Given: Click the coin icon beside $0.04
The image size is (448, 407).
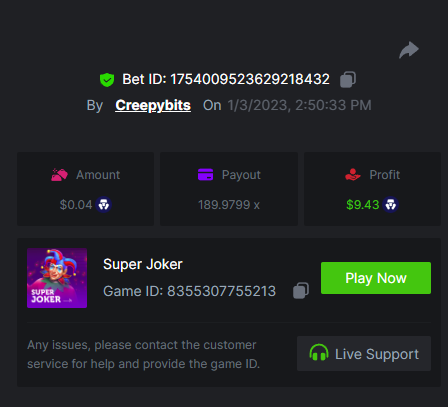Looking at the screenshot, I should click(x=104, y=205).
